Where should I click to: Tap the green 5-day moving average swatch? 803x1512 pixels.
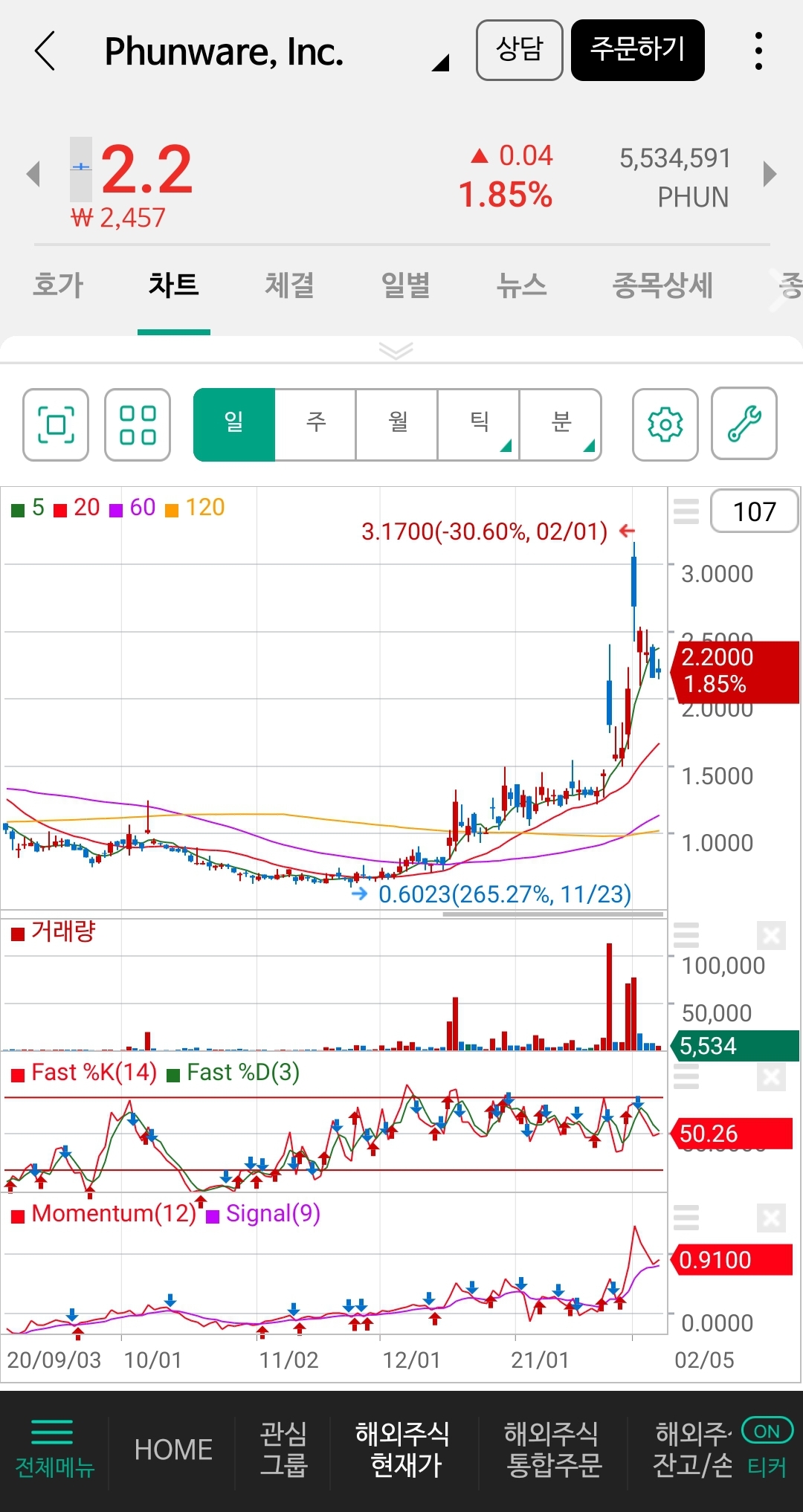click(18, 510)
